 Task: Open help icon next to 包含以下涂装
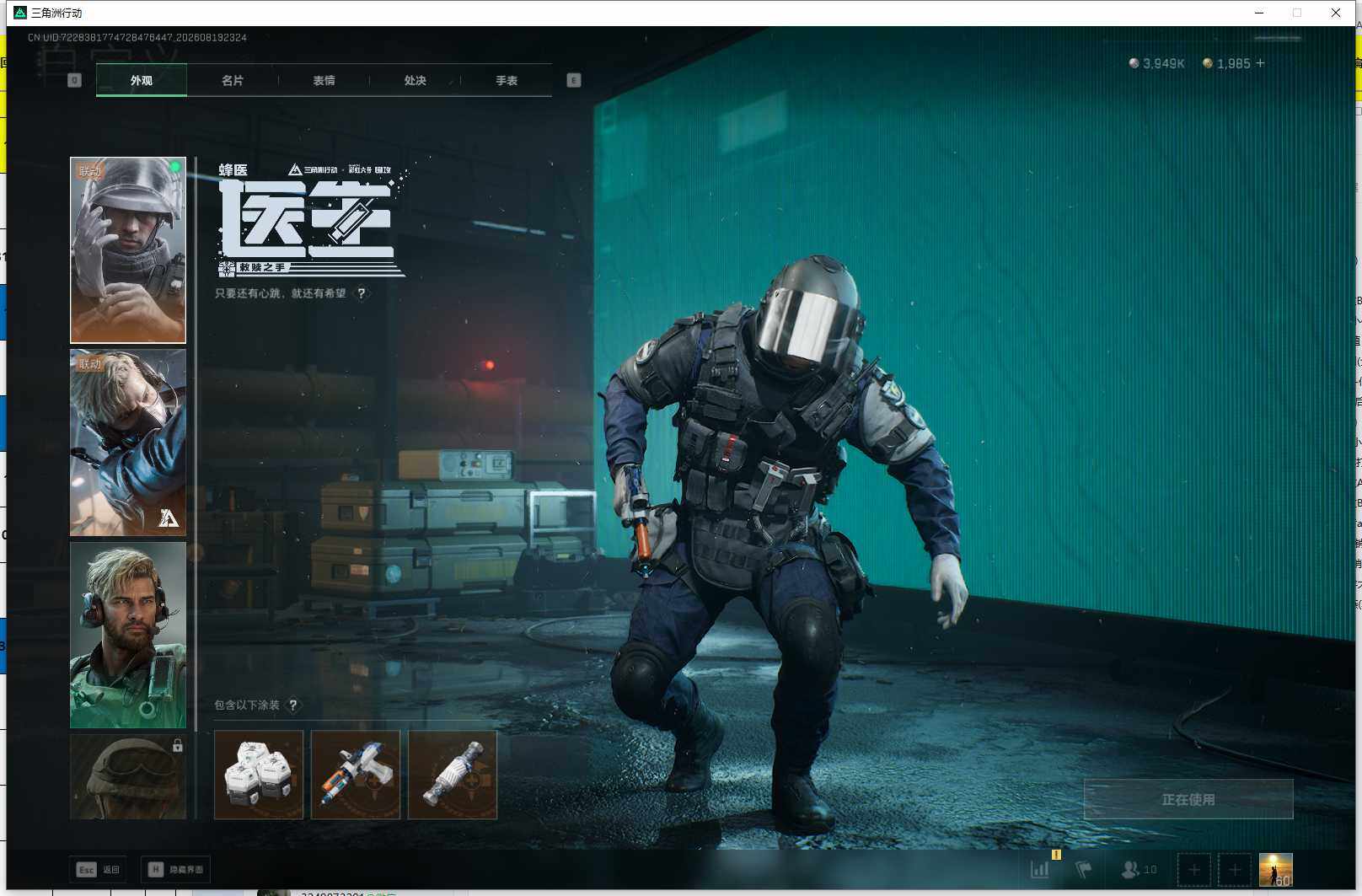pos(293,705)
